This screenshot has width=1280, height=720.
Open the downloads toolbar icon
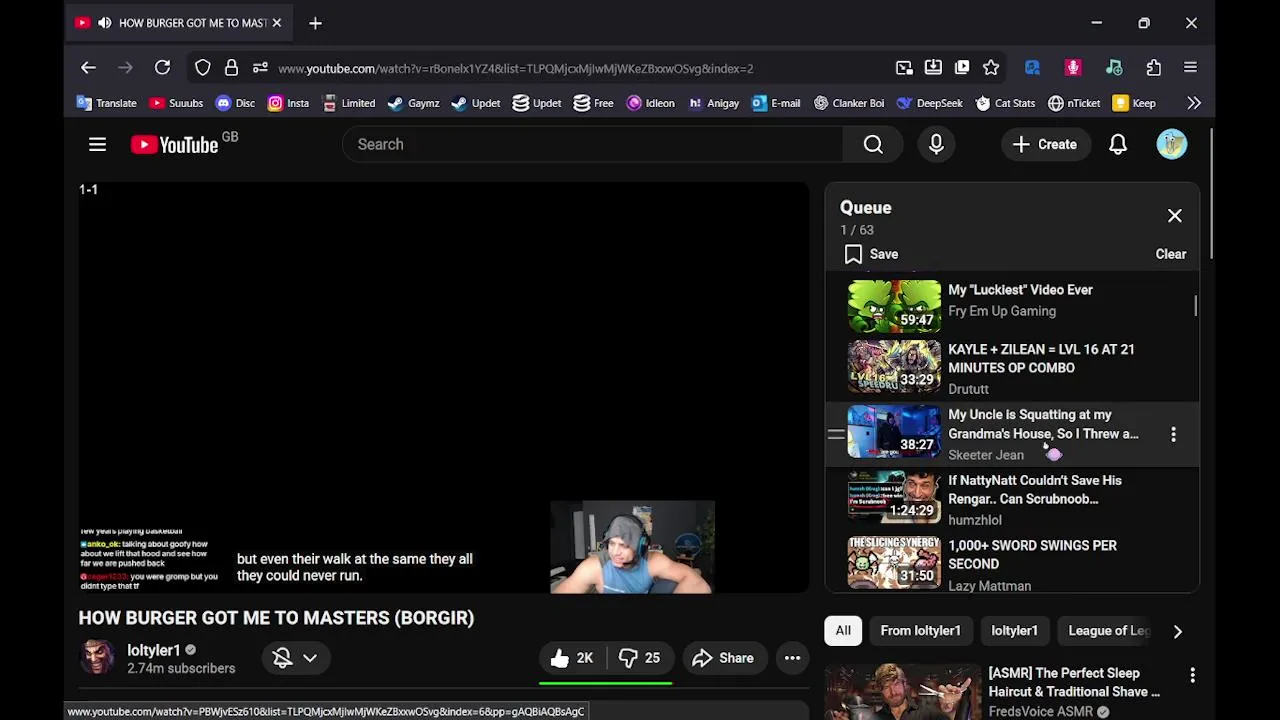pyautogui.click(x=933, y=68)
